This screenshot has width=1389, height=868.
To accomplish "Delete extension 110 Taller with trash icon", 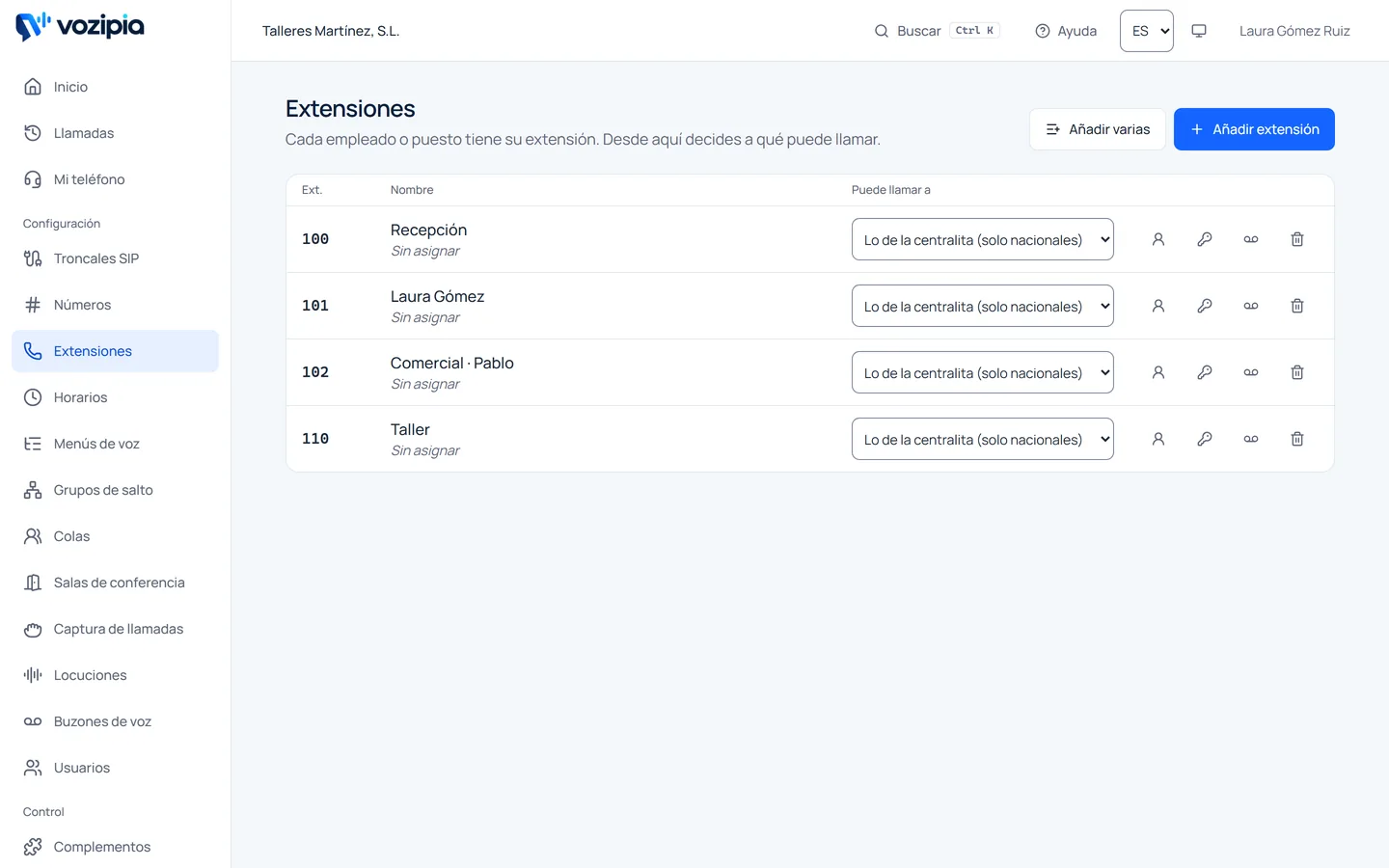I will tap(1297, 439).
